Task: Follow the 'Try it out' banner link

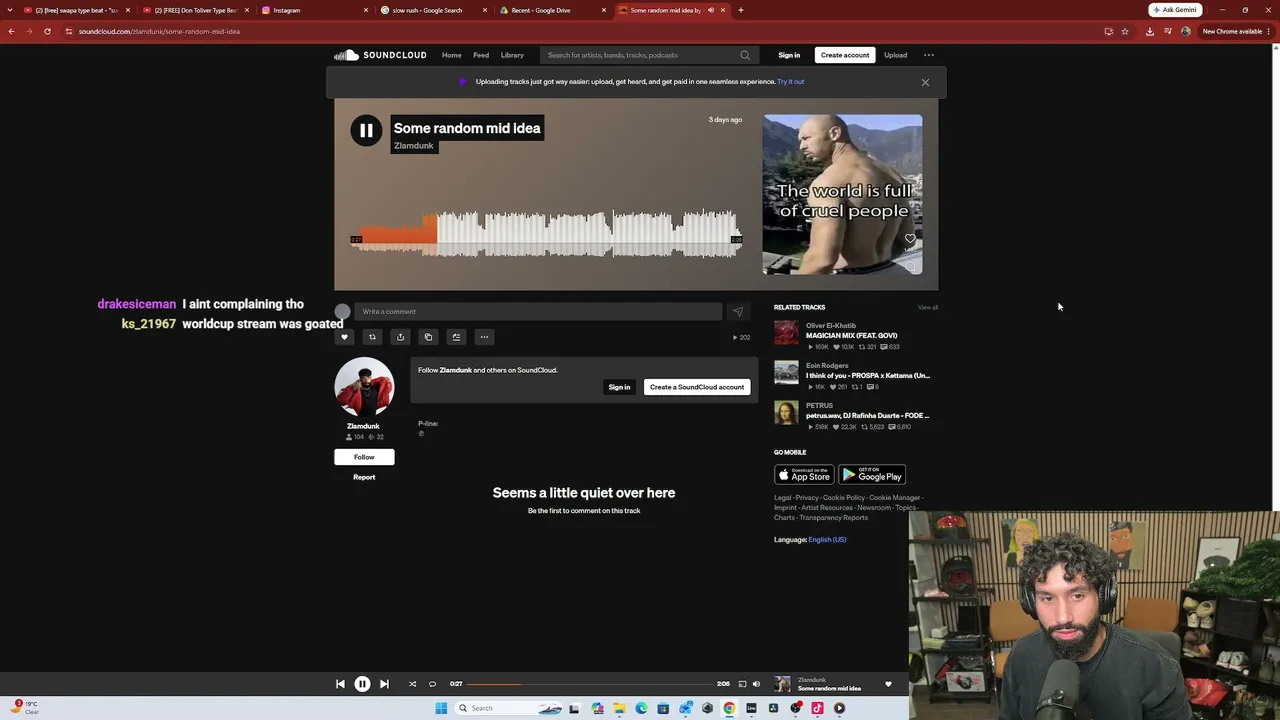Action: [x=791, y=82]
